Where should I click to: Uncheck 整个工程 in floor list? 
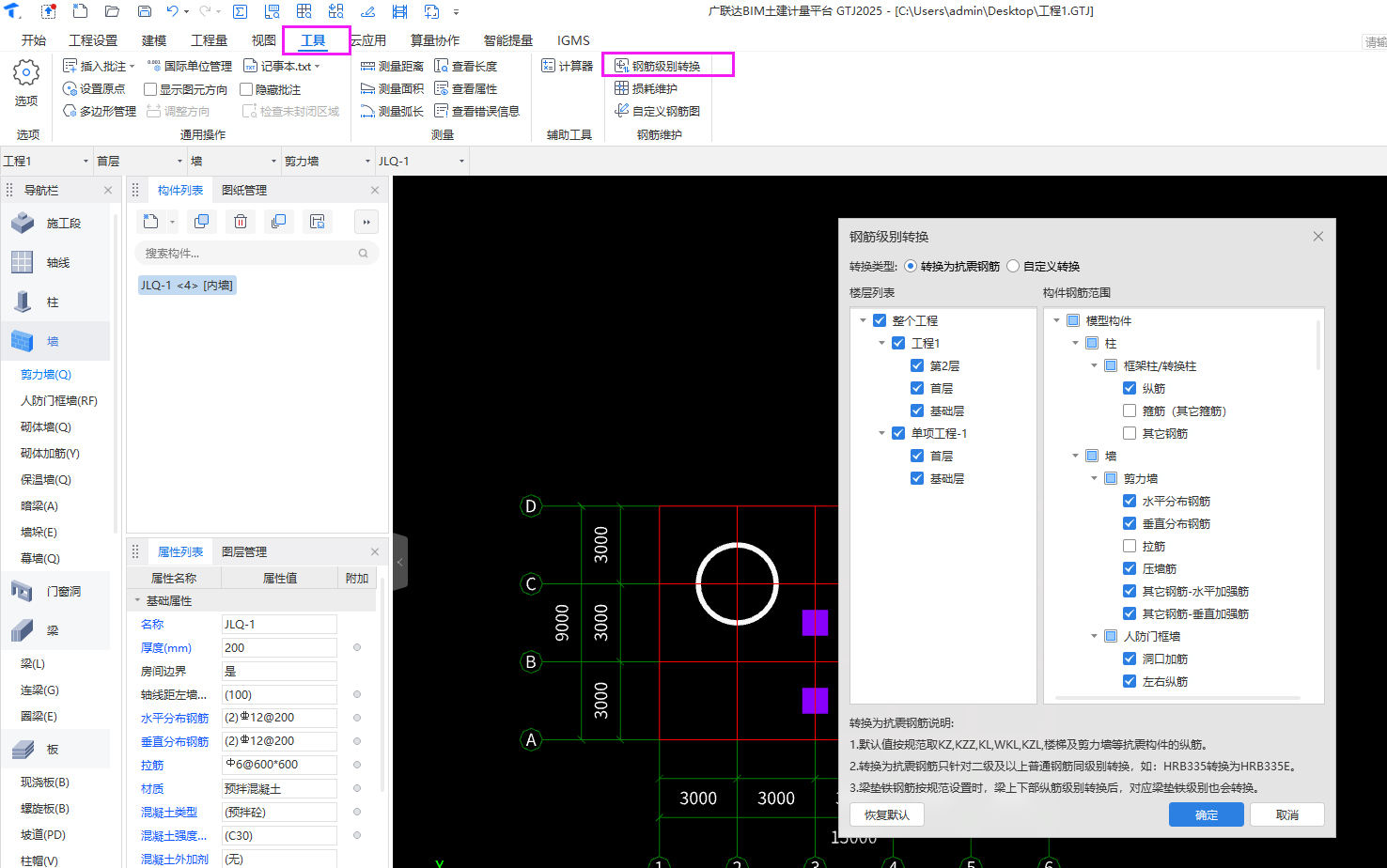pyautogui.click(x=880, y=320)
